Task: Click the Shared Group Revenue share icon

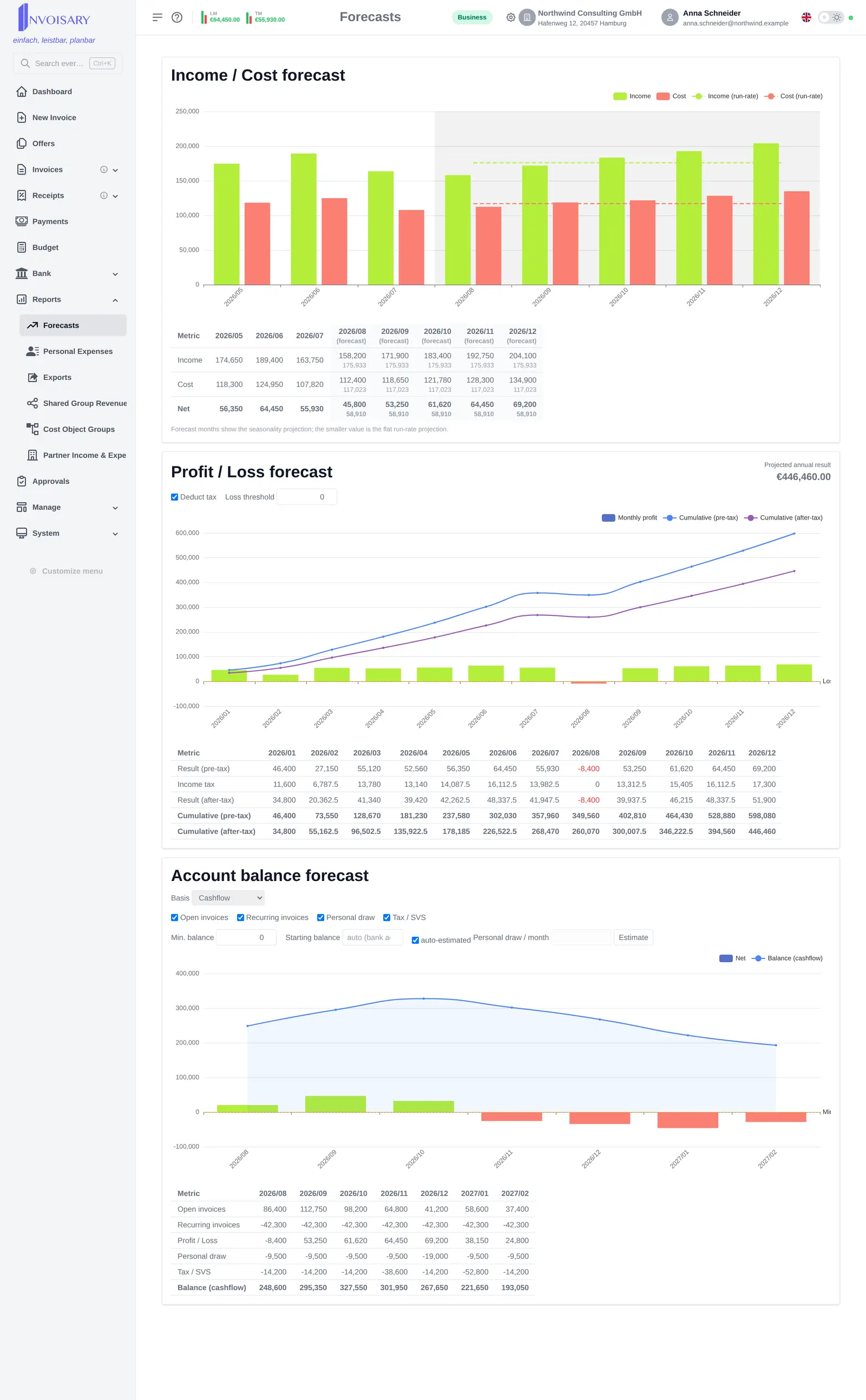Action: pos(32,403)
